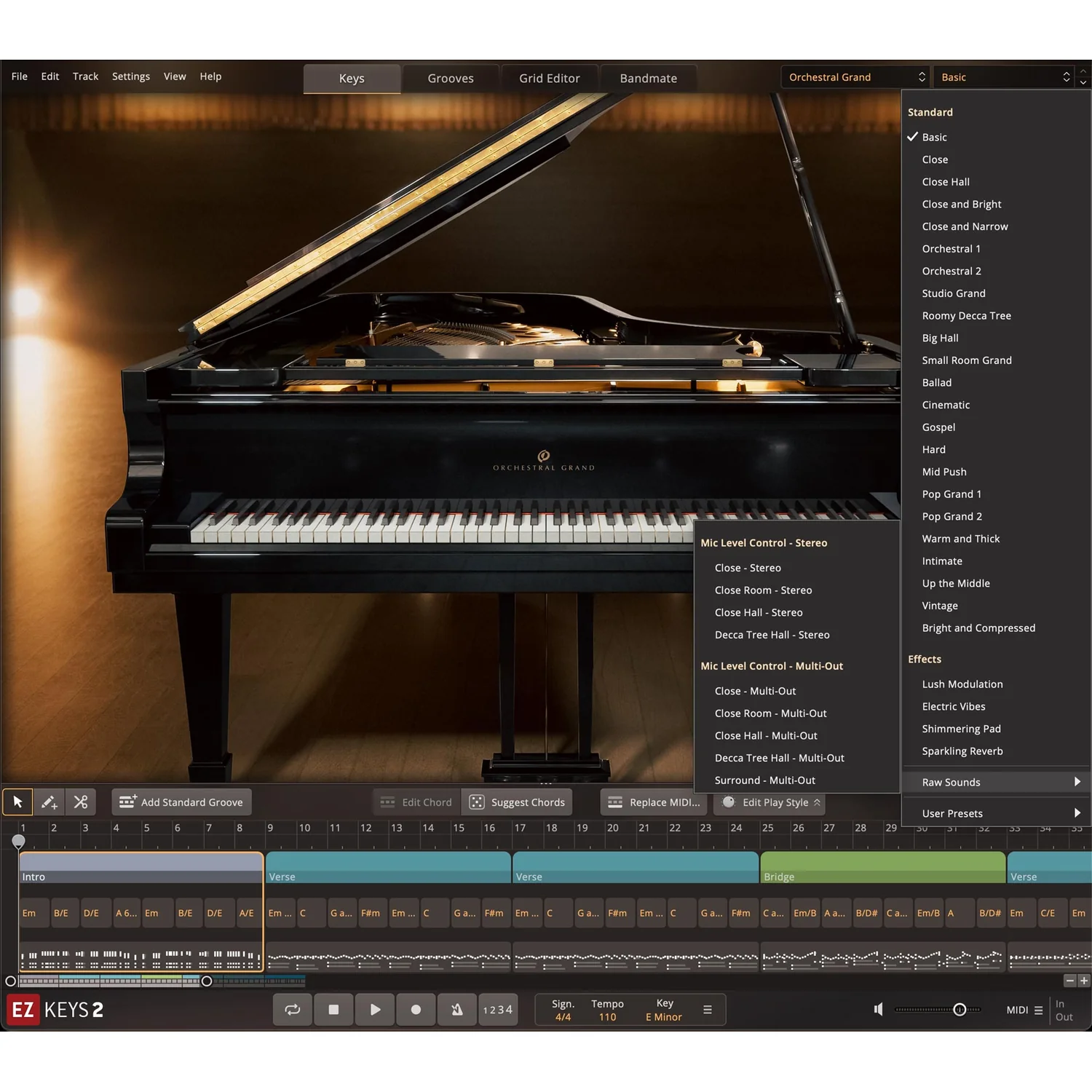Zoom out the timeline with minus
This screenshot has height=1092, width=1092.
tap(1069, 981)
